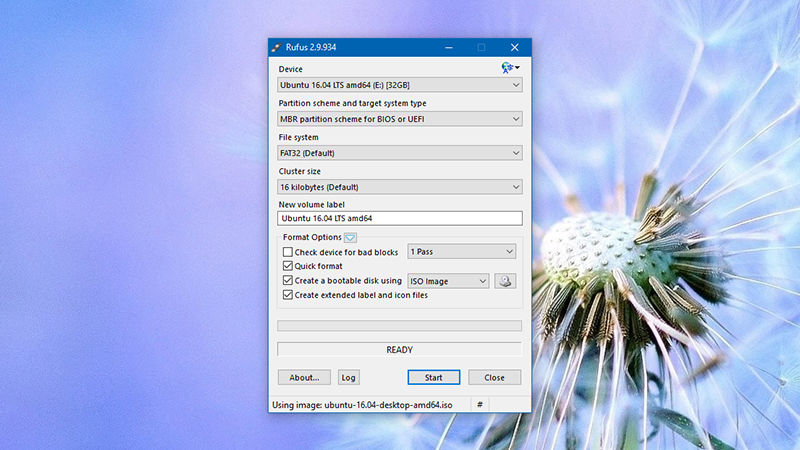Click the New volume label text field
Viewport: 800px width, 450px height.
(399, 218)
